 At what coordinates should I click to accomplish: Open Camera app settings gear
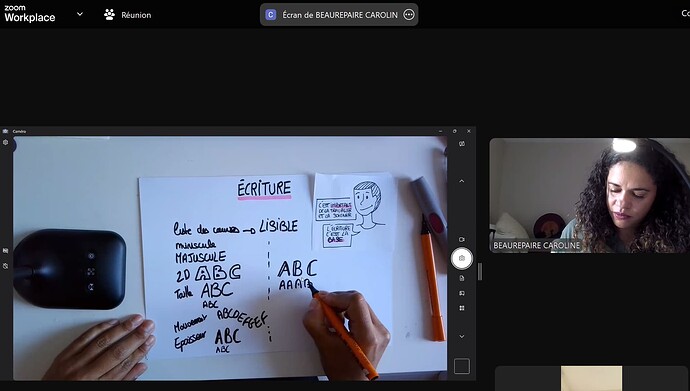(6, 143)
